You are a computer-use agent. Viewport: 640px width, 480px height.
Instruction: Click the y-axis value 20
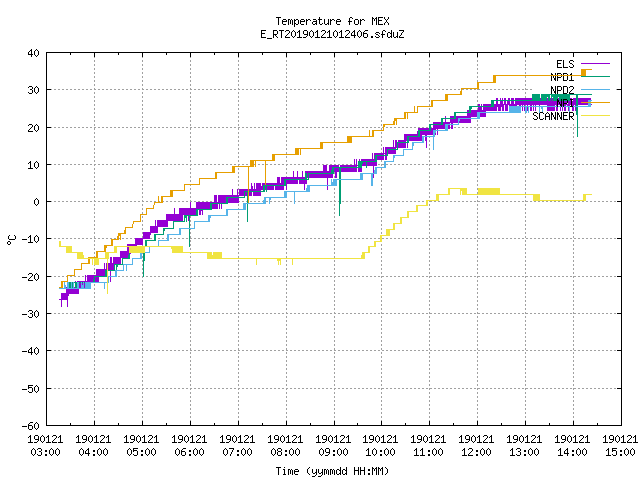click(x=33, y=128)
